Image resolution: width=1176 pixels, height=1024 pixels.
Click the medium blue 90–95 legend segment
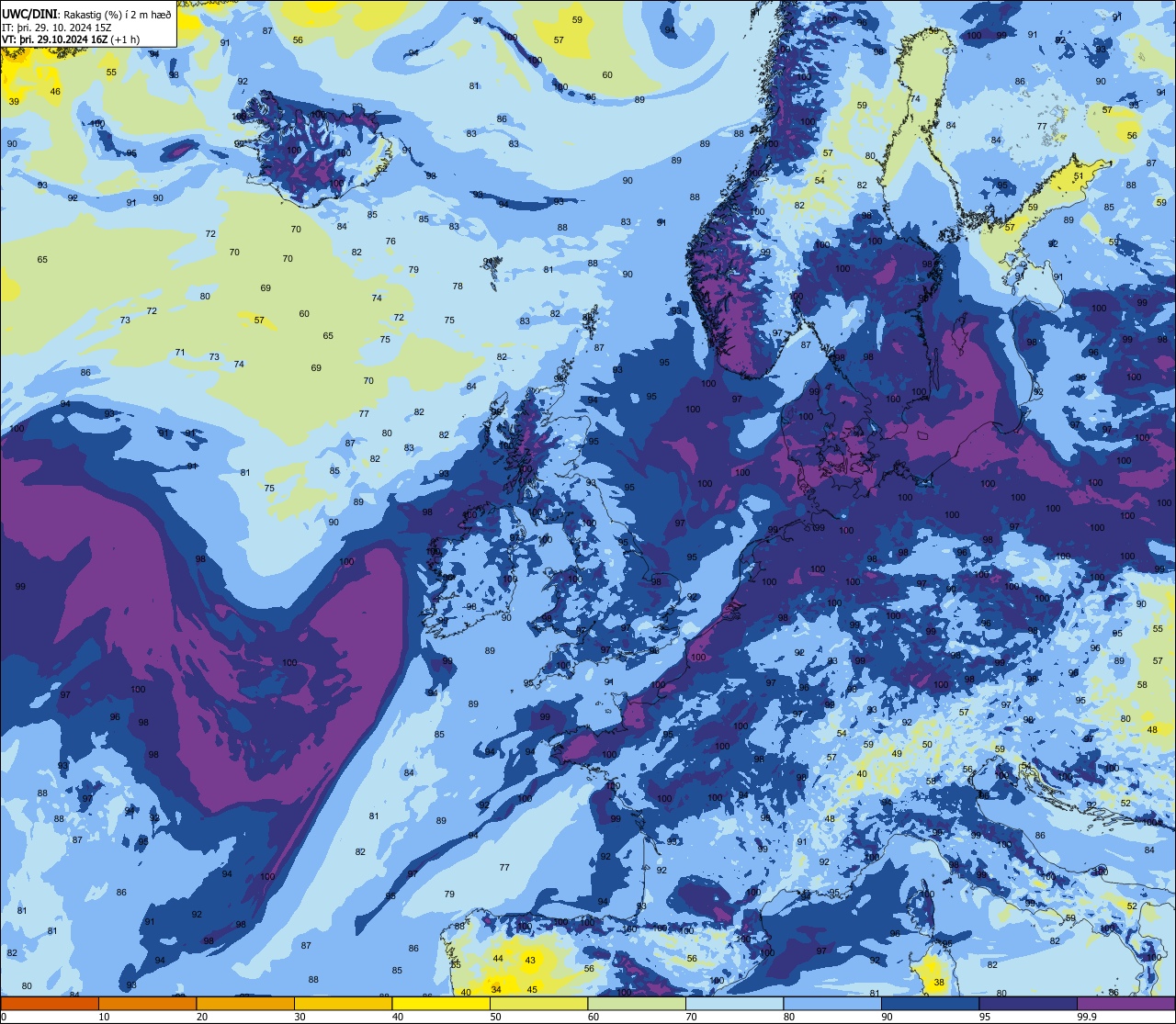[x=930, y=1003]
